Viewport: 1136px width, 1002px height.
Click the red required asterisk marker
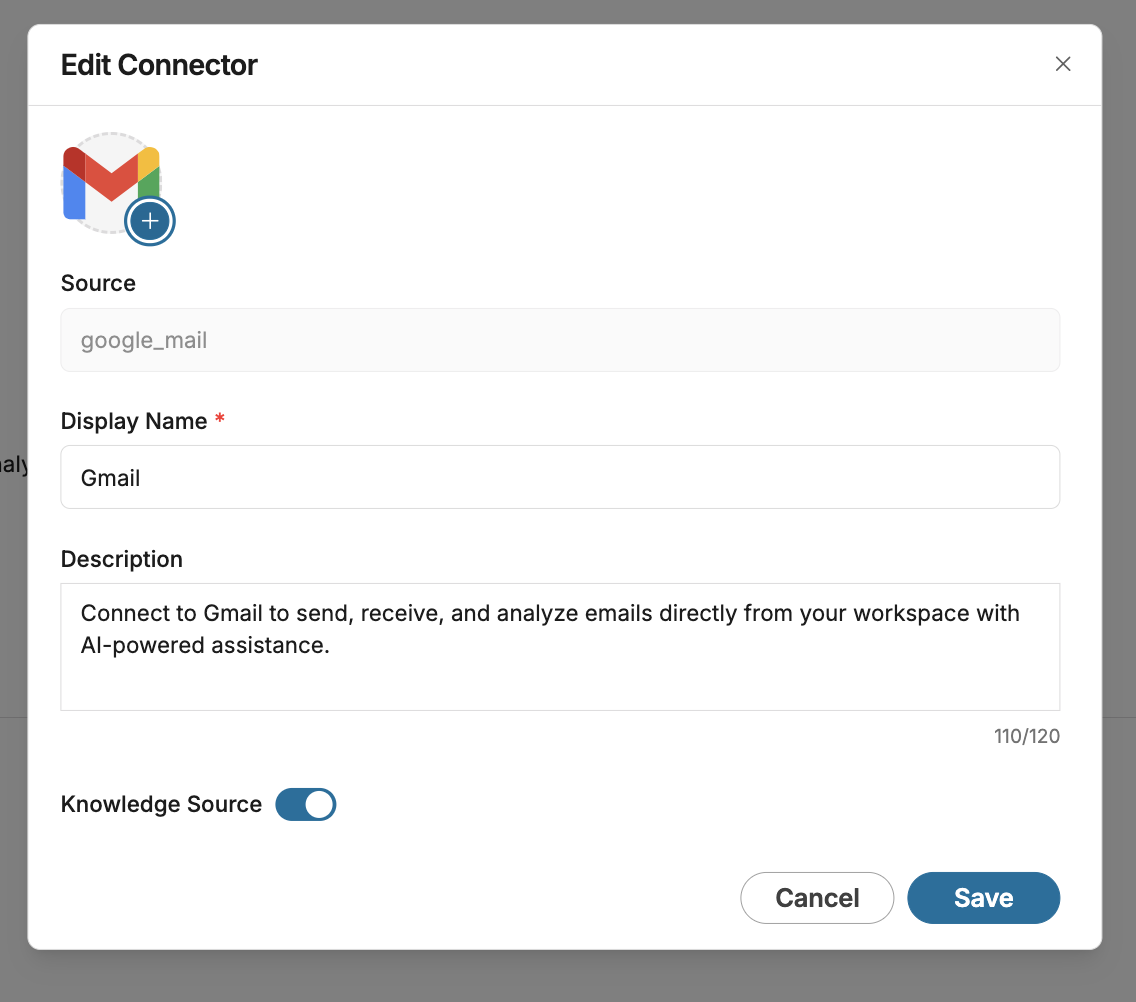(x=220, y=420)
